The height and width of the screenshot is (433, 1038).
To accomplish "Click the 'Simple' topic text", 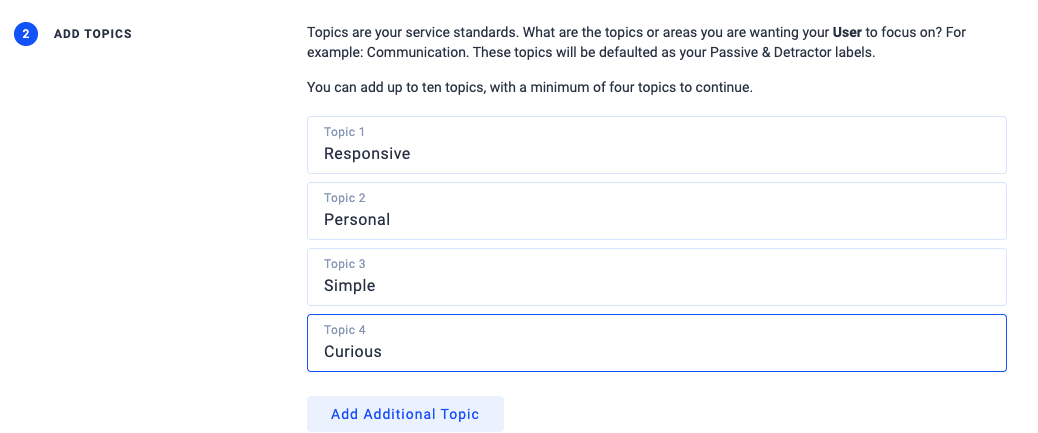I will click(x=349, y=286).
